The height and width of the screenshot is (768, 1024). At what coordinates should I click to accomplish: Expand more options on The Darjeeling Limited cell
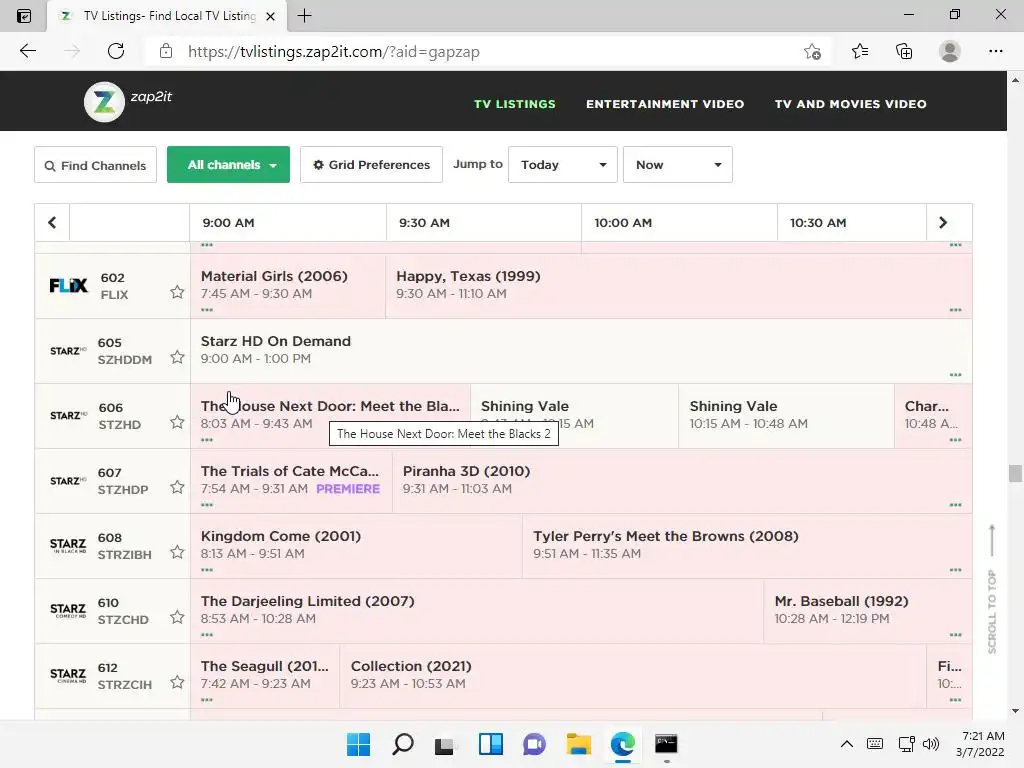207,635
